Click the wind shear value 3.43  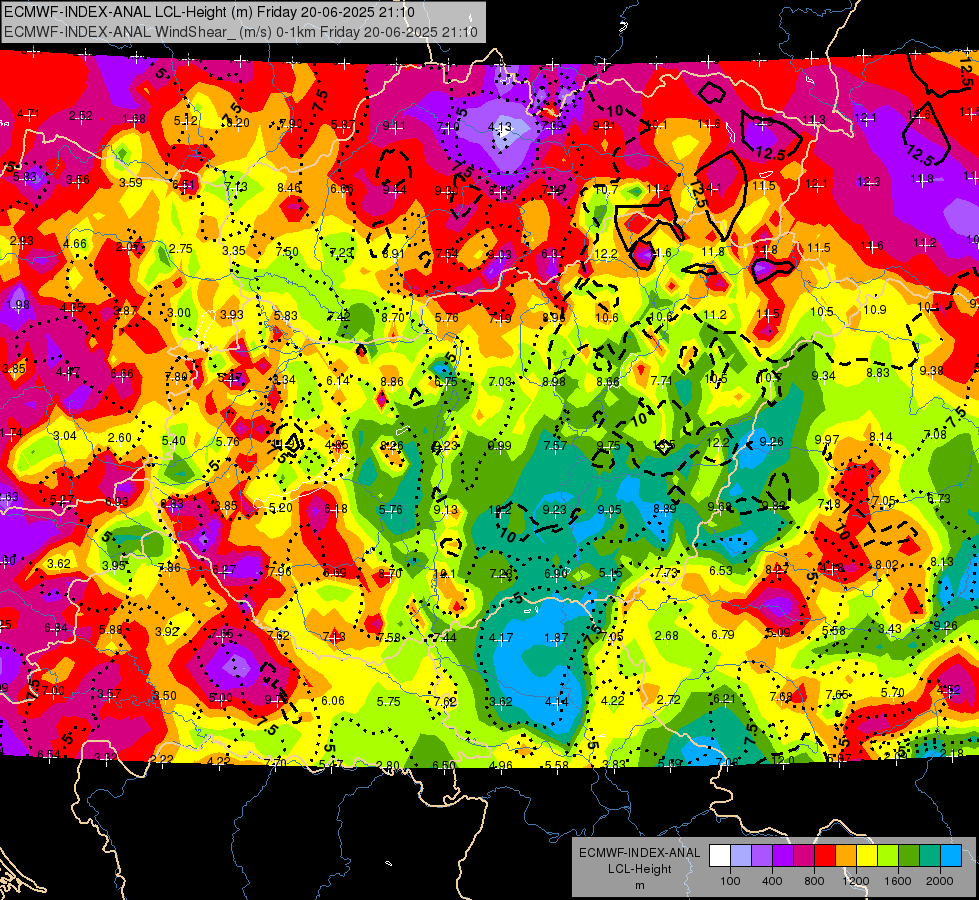[890, 628]
